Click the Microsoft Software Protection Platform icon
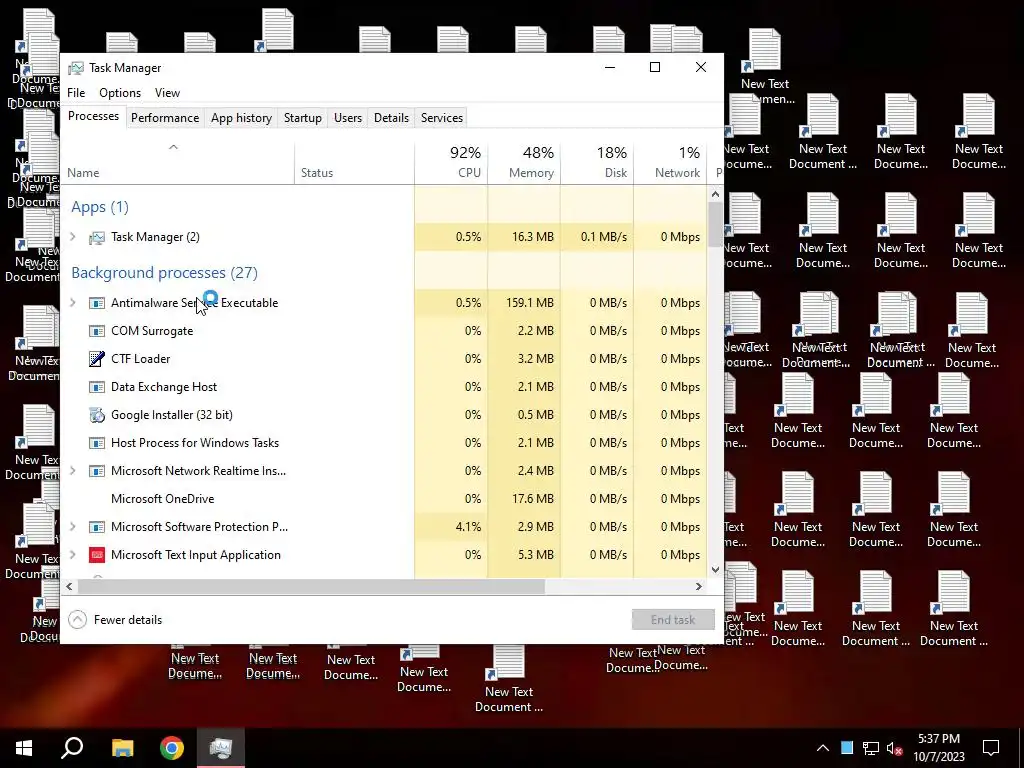 [x=97, y=527]
